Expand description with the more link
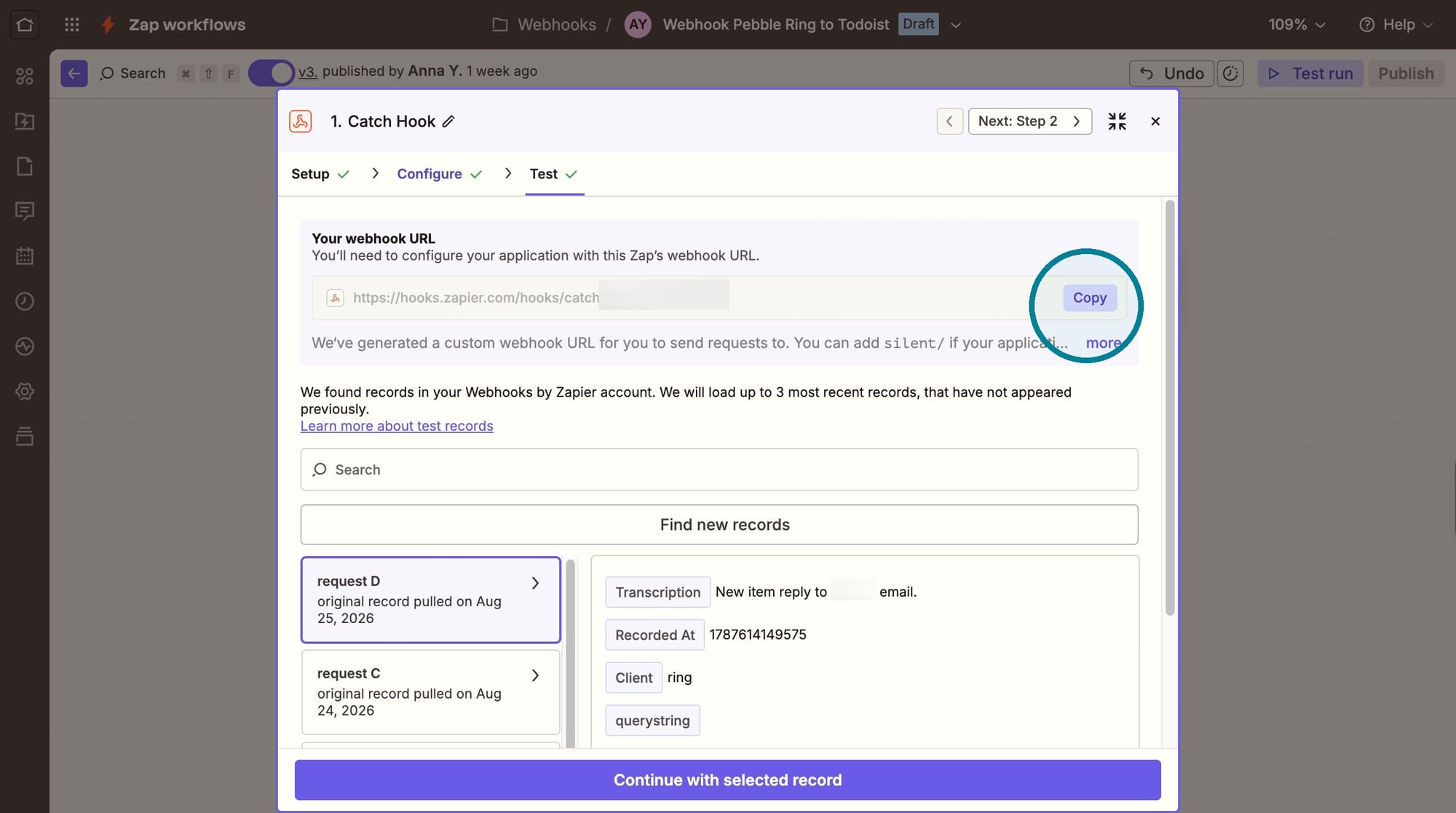The height and width of the screenshot is (813, 1456). click(1103, 343)
